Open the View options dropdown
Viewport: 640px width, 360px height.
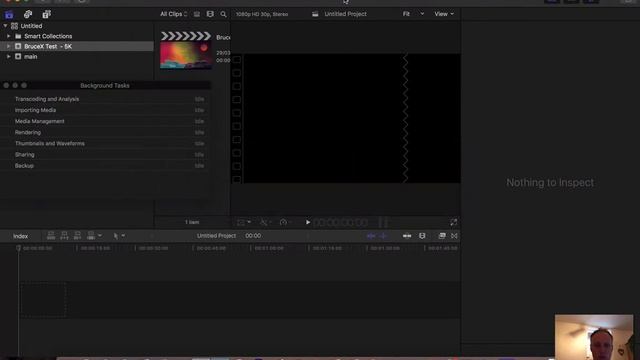[444, 14]
